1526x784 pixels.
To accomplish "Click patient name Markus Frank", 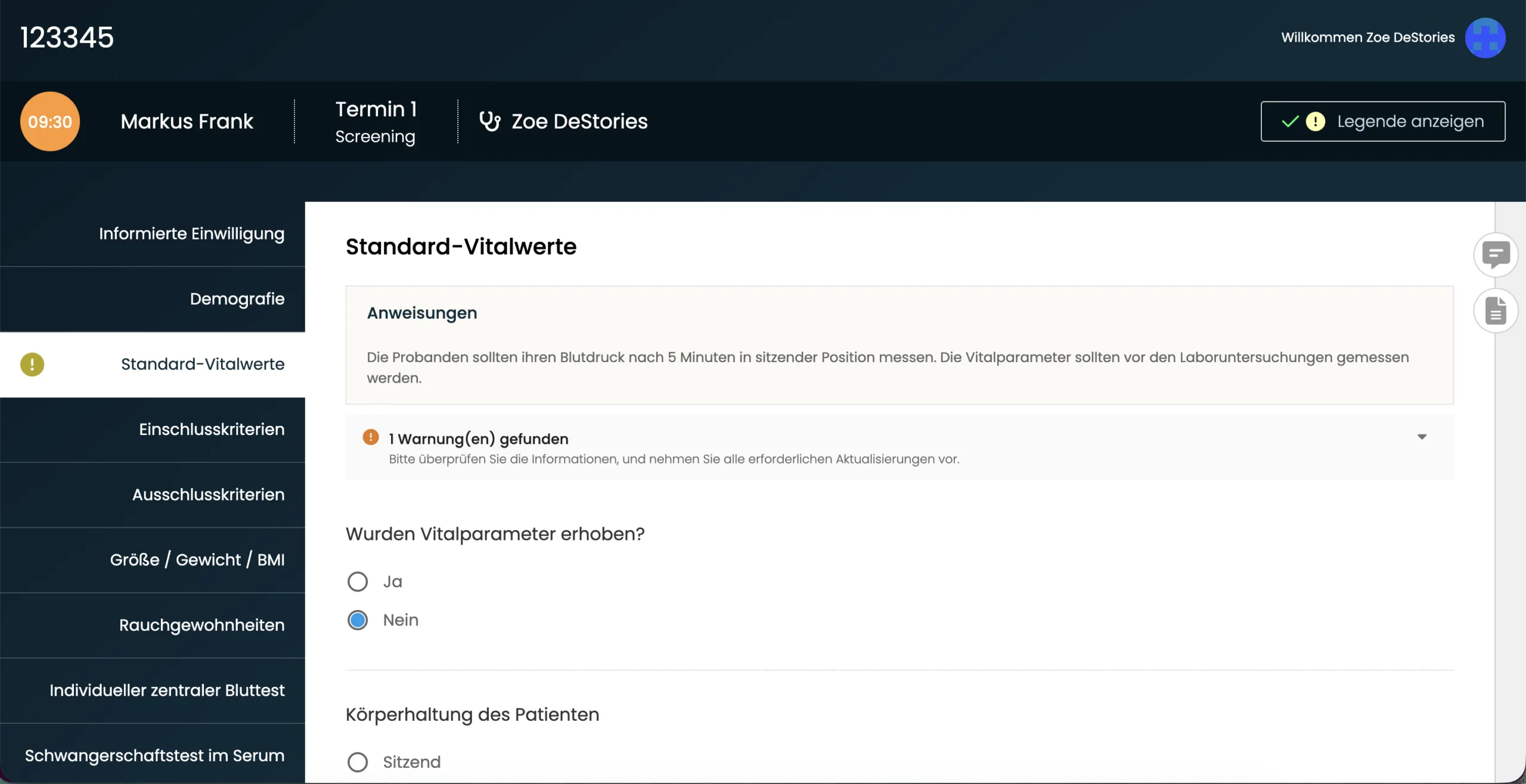I will pos(187,122).
